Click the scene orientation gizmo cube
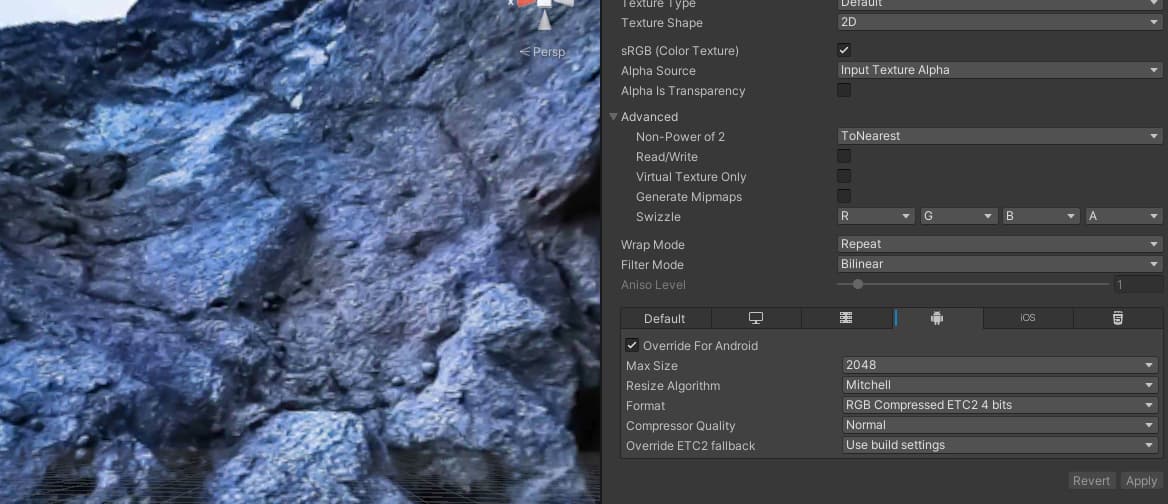1168x504 pixels. [545, 2]
